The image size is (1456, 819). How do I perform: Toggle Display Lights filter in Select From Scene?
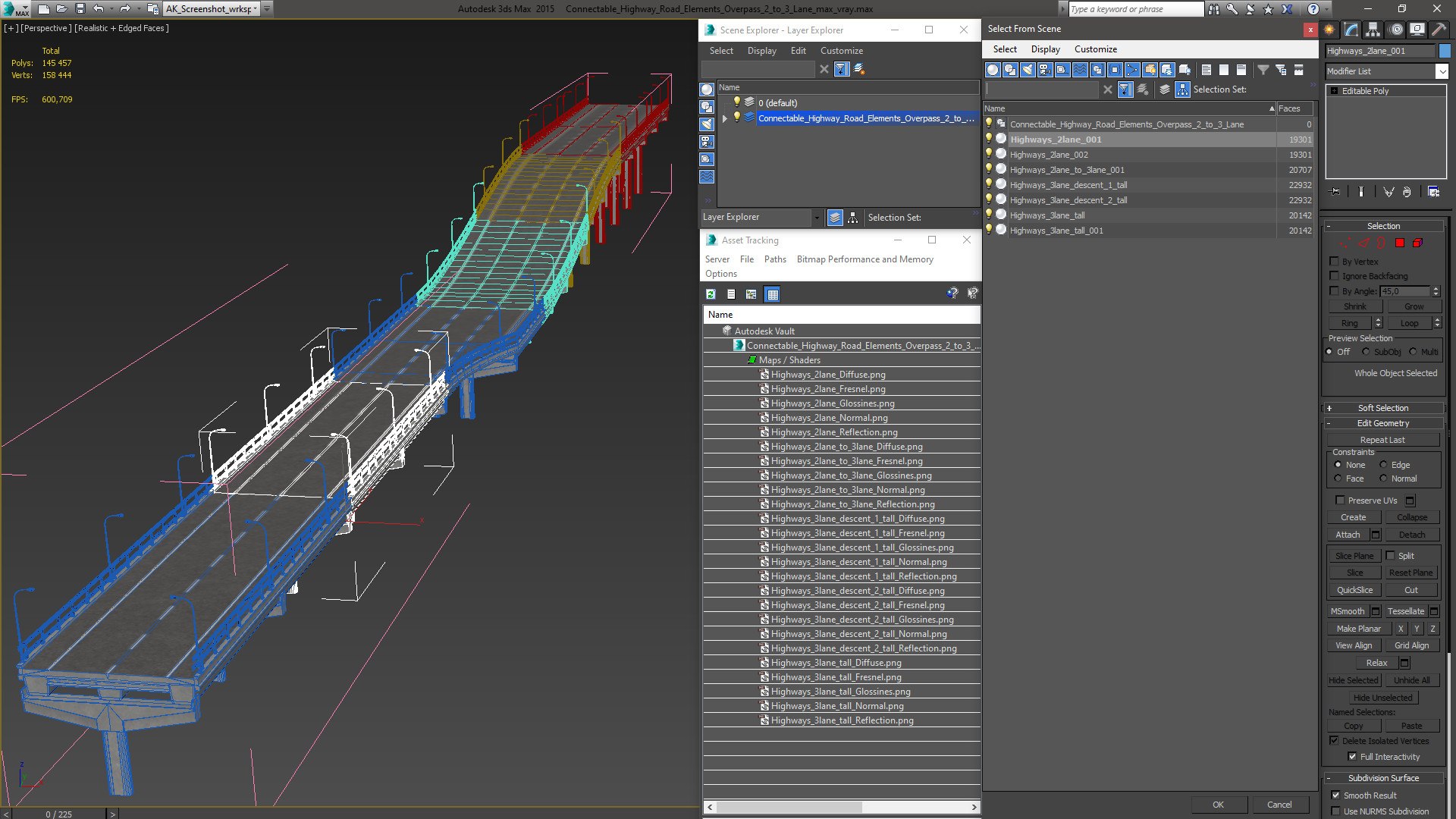pos(1028,70)
